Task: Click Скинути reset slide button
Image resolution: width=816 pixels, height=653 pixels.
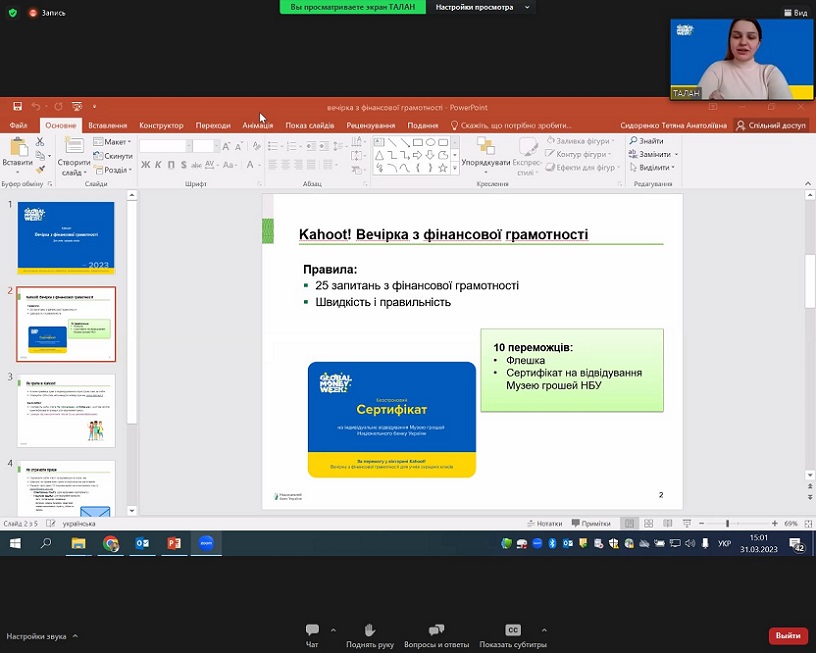Action: point(112,156)
